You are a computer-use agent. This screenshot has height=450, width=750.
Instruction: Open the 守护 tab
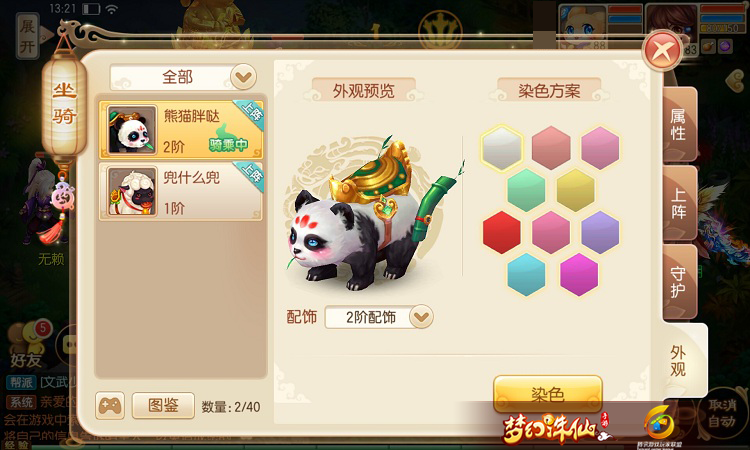(679, 282)
